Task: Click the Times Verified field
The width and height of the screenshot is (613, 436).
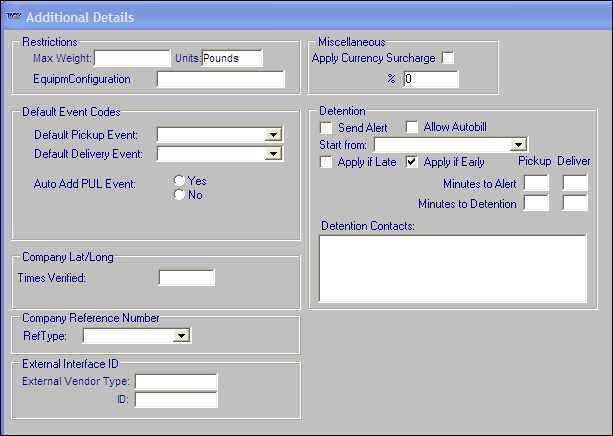Action: (186, 277)
